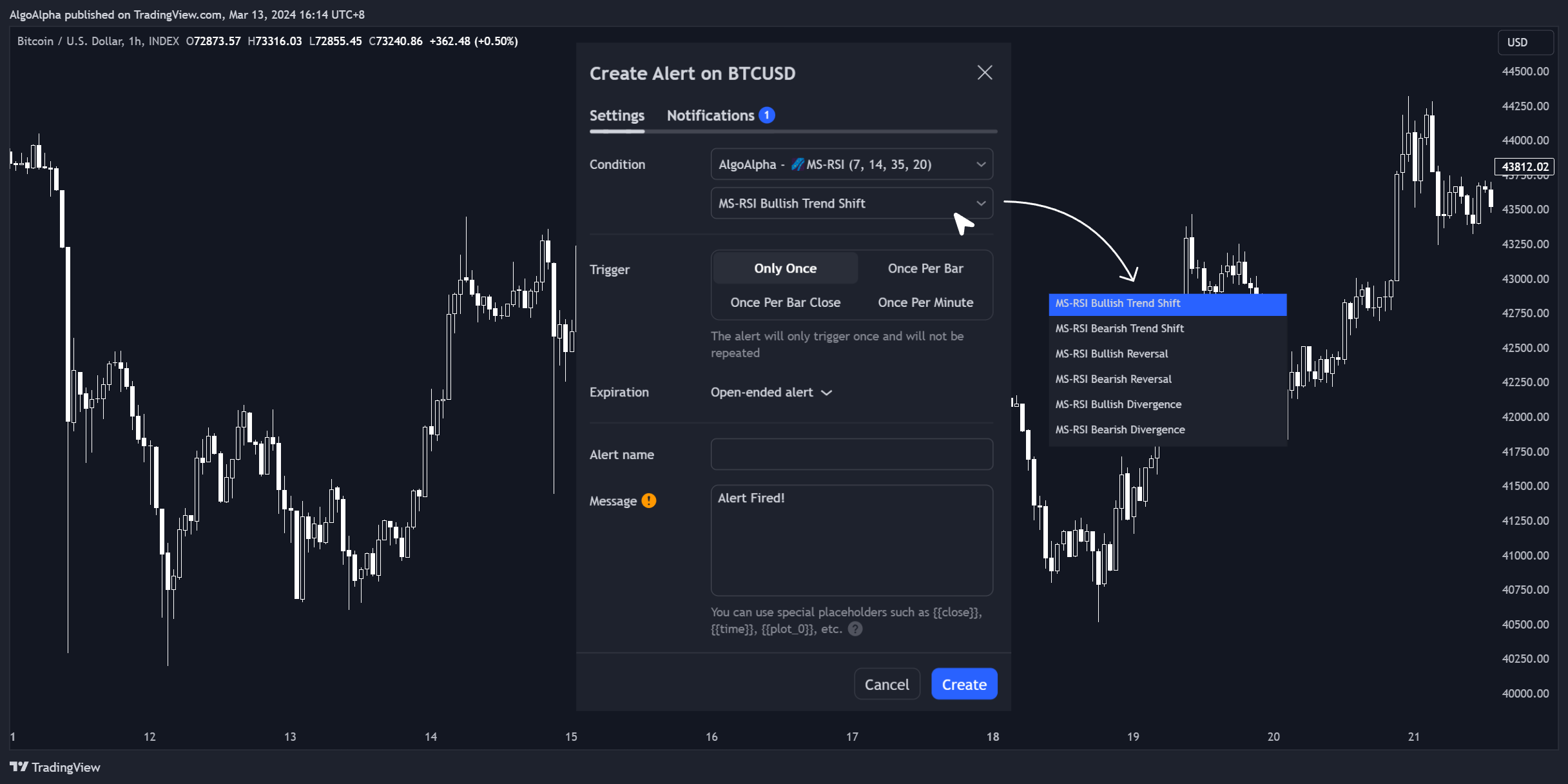
Task: Click the date label 21 on time axis
Action: point(1413,737)
